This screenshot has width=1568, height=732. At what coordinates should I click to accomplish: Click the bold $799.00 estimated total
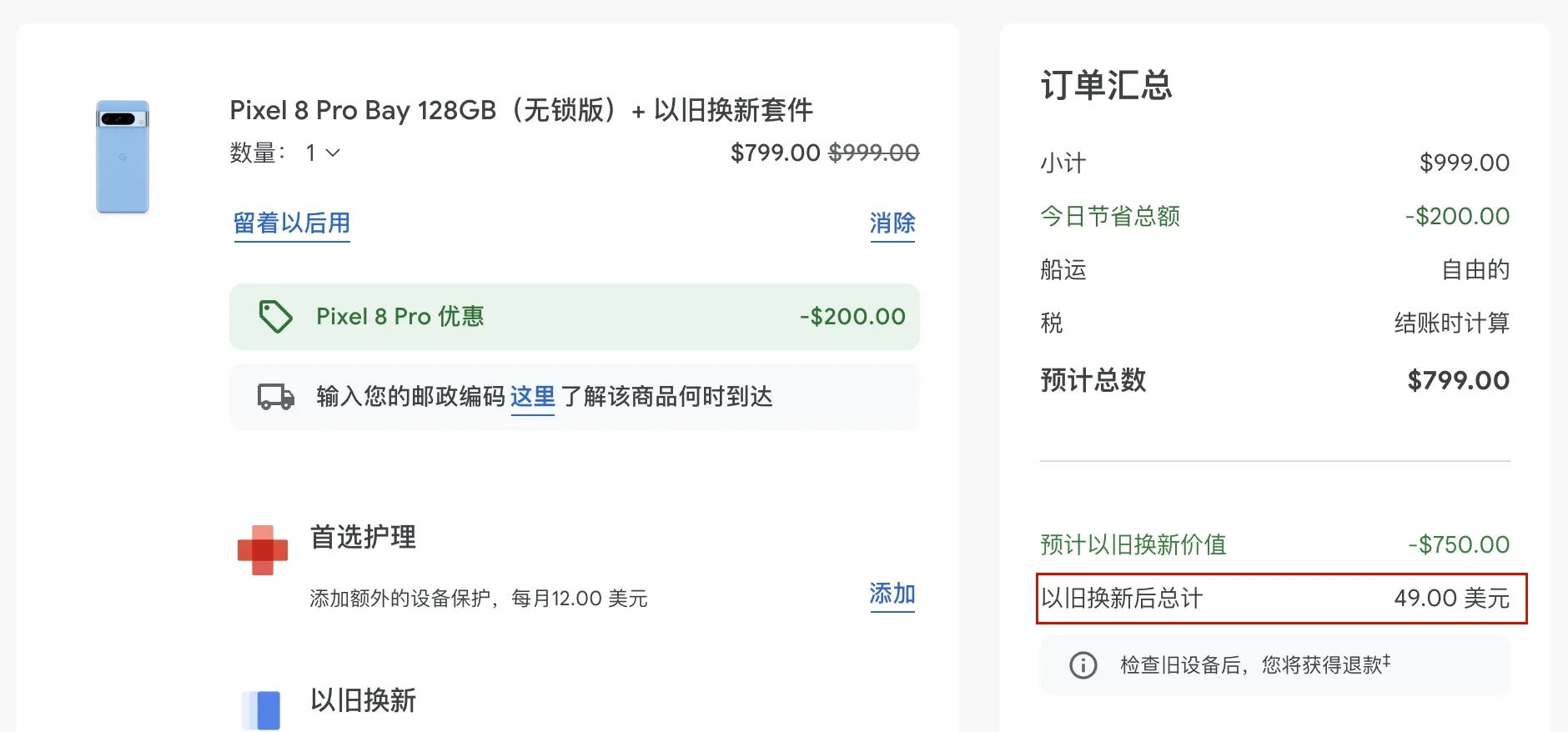[x=1459, y=380]
